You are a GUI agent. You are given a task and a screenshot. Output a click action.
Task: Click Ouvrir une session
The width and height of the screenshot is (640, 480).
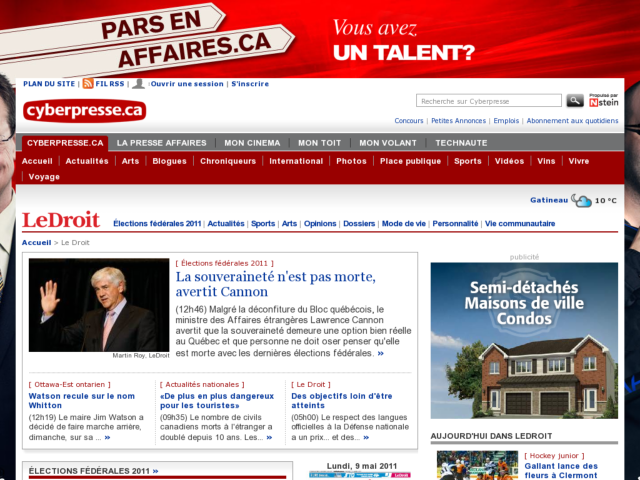(x=187, y=84)
